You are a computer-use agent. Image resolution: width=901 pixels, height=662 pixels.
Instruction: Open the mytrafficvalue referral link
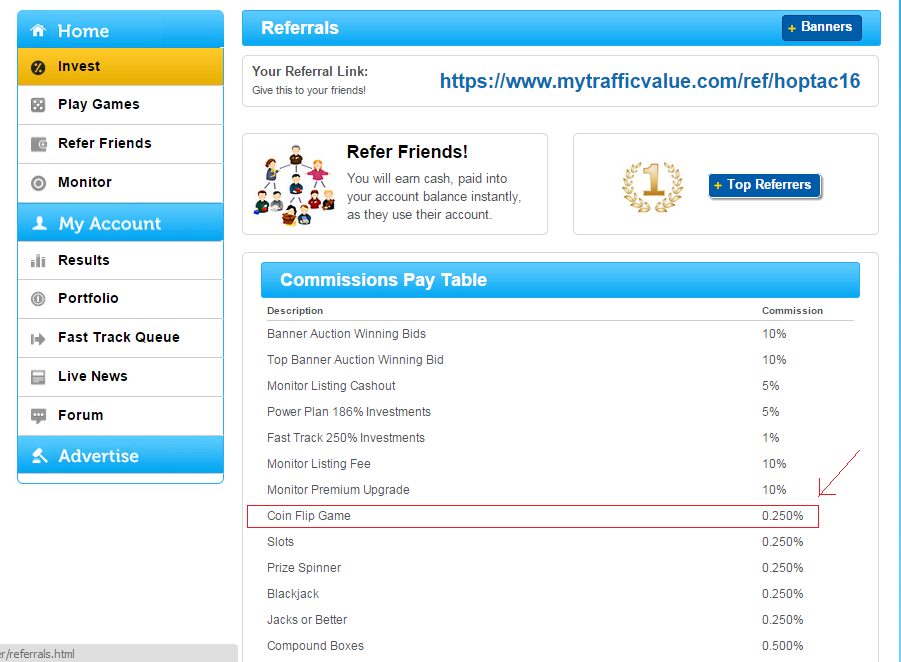(x=650, y=81)
